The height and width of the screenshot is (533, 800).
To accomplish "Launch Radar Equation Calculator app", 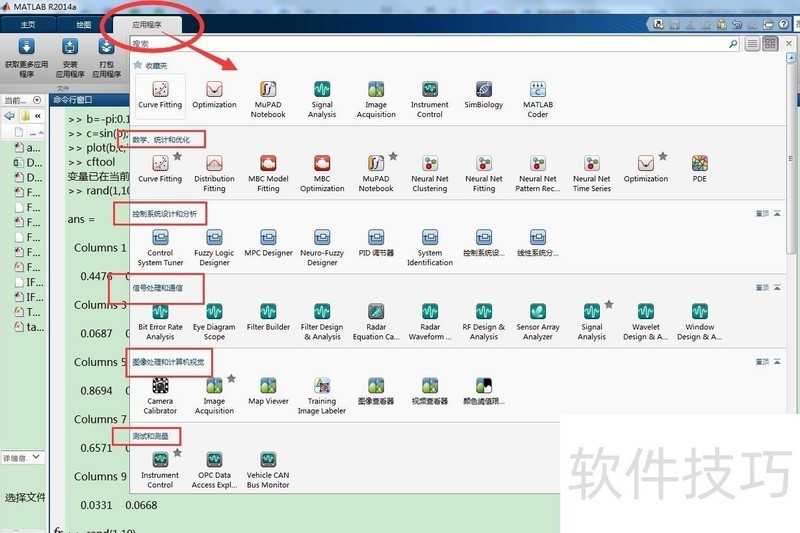I will coord(376,322).
